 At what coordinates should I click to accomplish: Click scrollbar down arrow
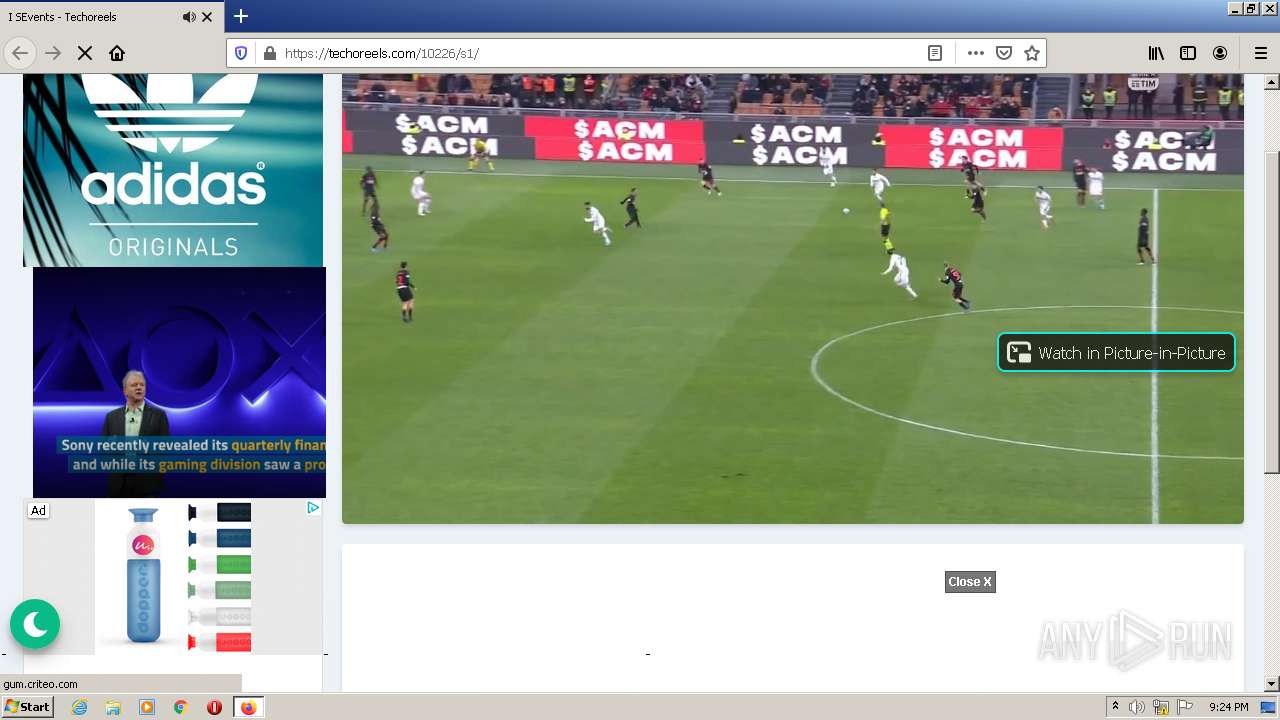1272,684
